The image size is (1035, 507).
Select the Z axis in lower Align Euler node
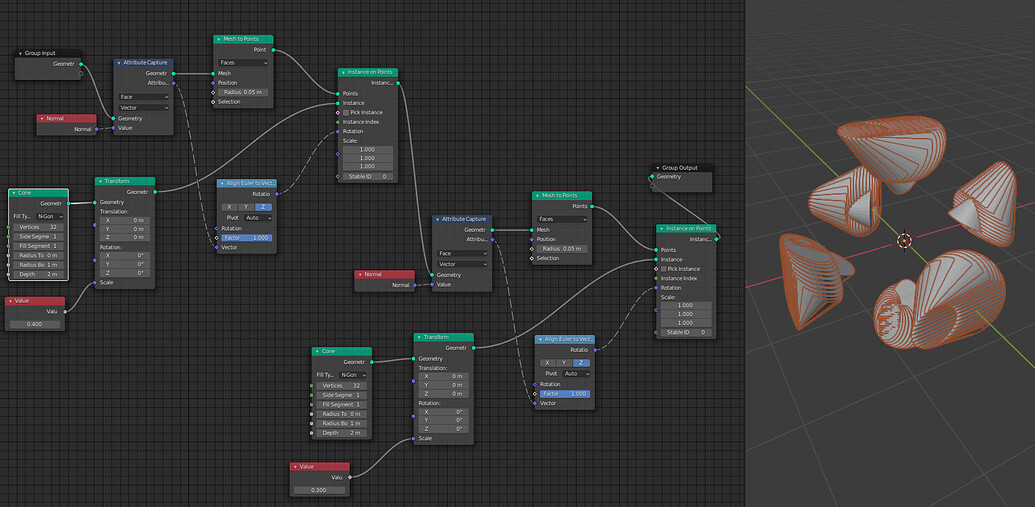pos(582,362)
